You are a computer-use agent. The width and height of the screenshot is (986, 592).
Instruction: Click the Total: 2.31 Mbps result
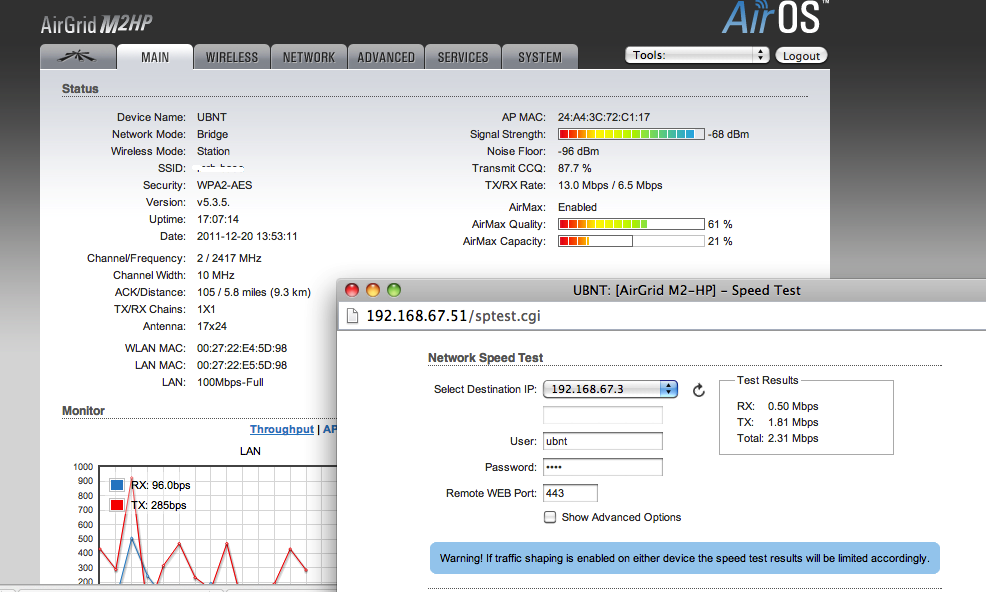click(x=778, y=438)
